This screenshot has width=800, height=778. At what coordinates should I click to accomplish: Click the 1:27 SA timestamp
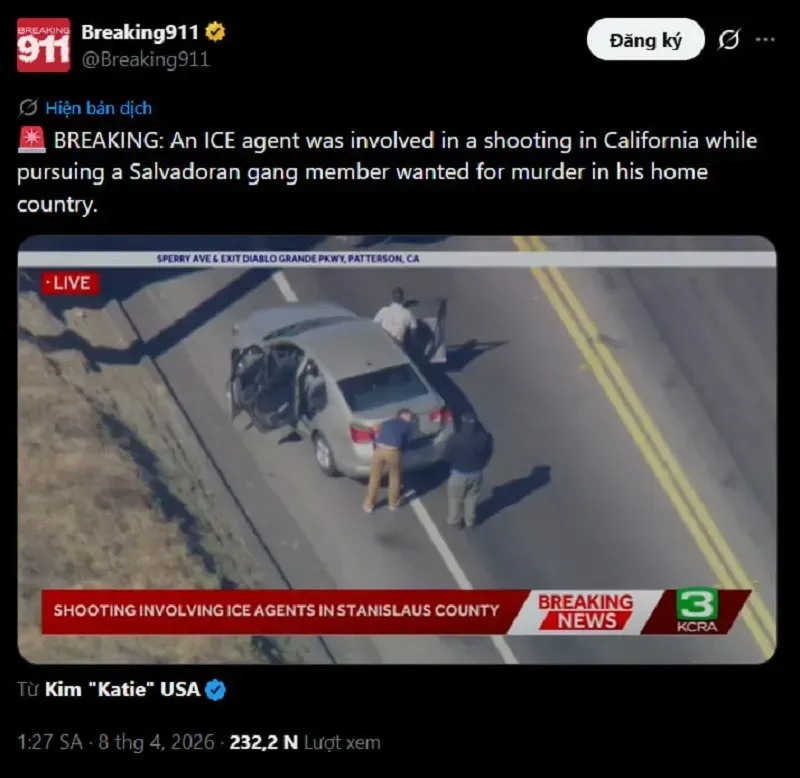click(x=50, y=742)
